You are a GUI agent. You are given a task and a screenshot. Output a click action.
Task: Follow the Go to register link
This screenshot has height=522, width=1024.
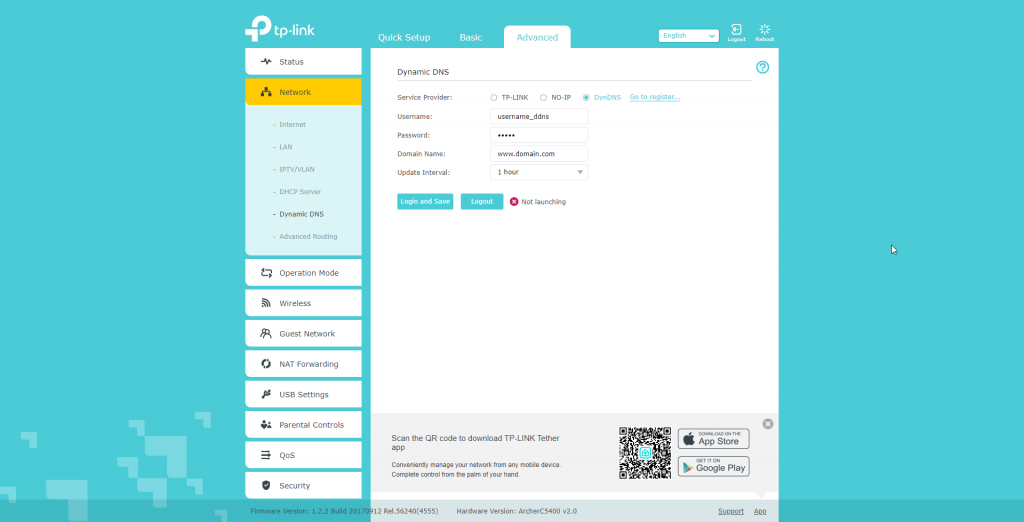click(654, 97)
